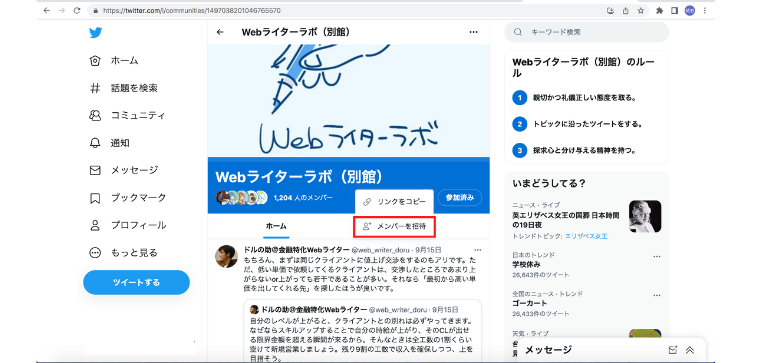This screenshot has height=363, width=768.
Task: Open community header three-dot menu
Action: click(x=473, y=32)
